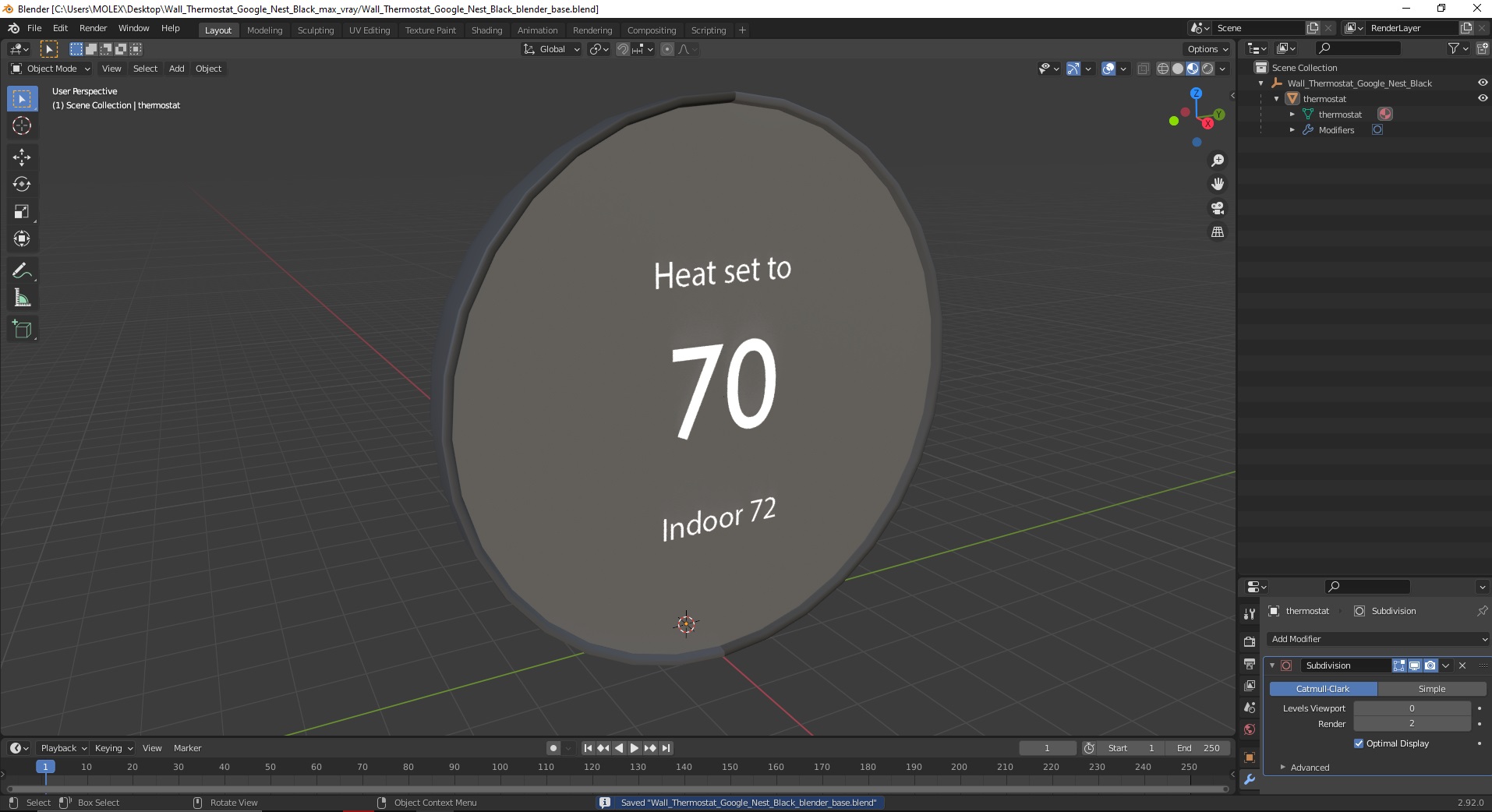The height and width of the screenshot is (812, 1492).
Task: Open the Tool properties tab
Action: tap(1250, 614)
